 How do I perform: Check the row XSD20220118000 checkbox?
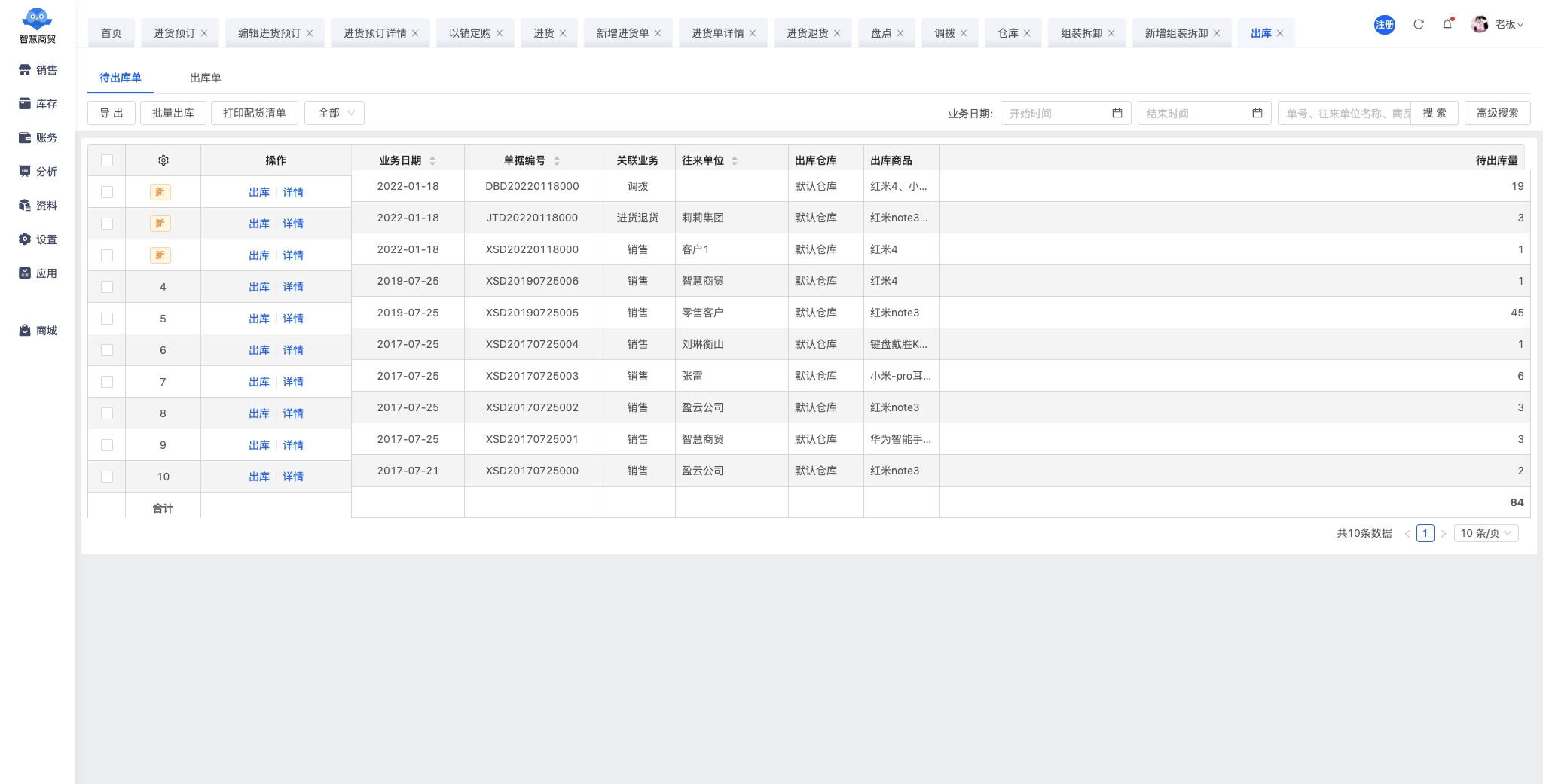click(x=107, y=255)
